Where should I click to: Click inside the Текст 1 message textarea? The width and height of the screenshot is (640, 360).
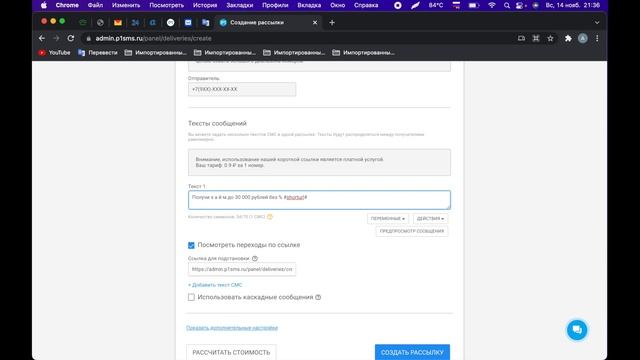pos(319,200)
